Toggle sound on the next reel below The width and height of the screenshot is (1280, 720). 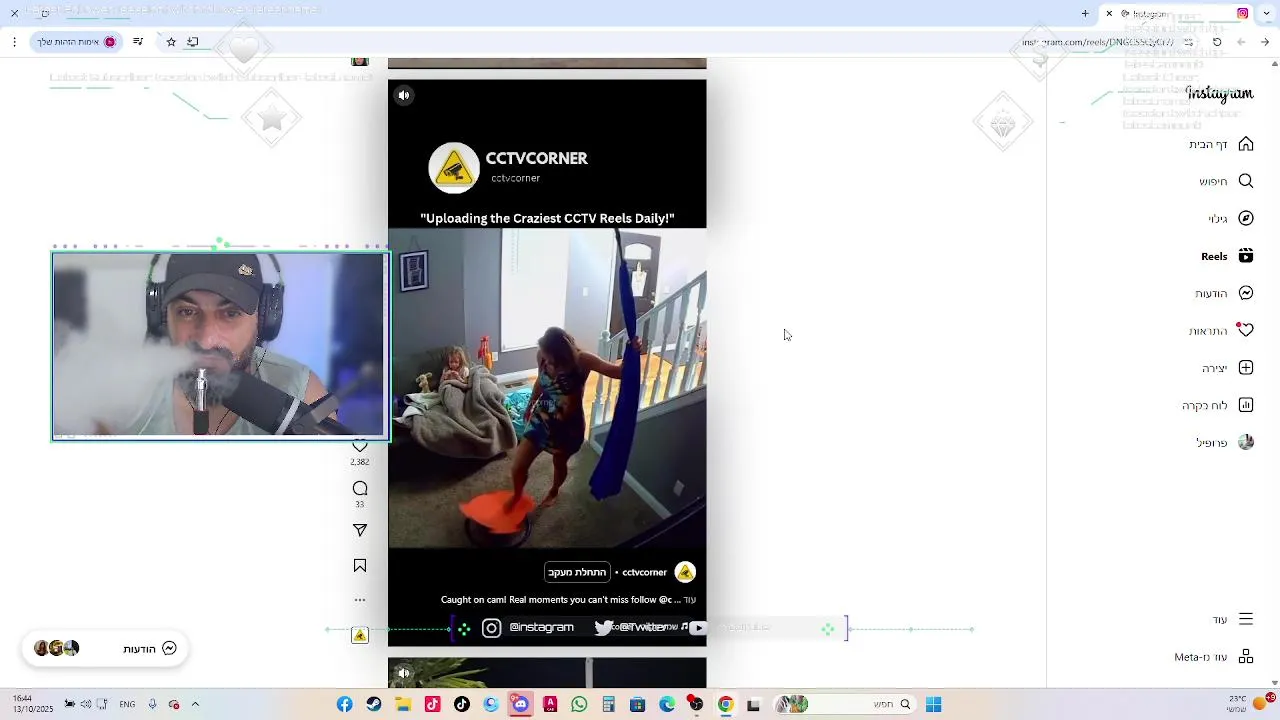(x=403, y=673)
